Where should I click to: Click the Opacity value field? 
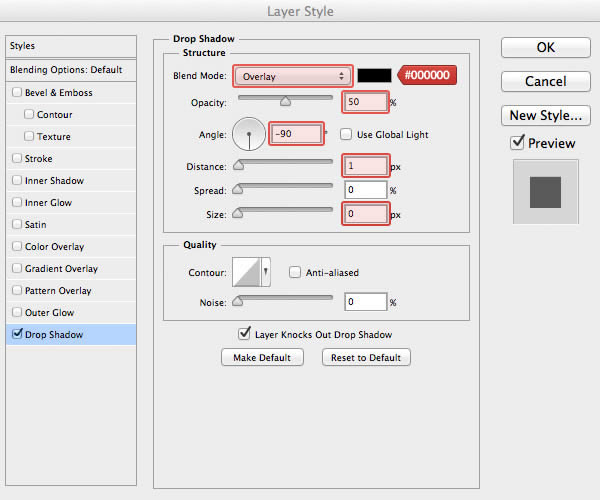point(365,102)
